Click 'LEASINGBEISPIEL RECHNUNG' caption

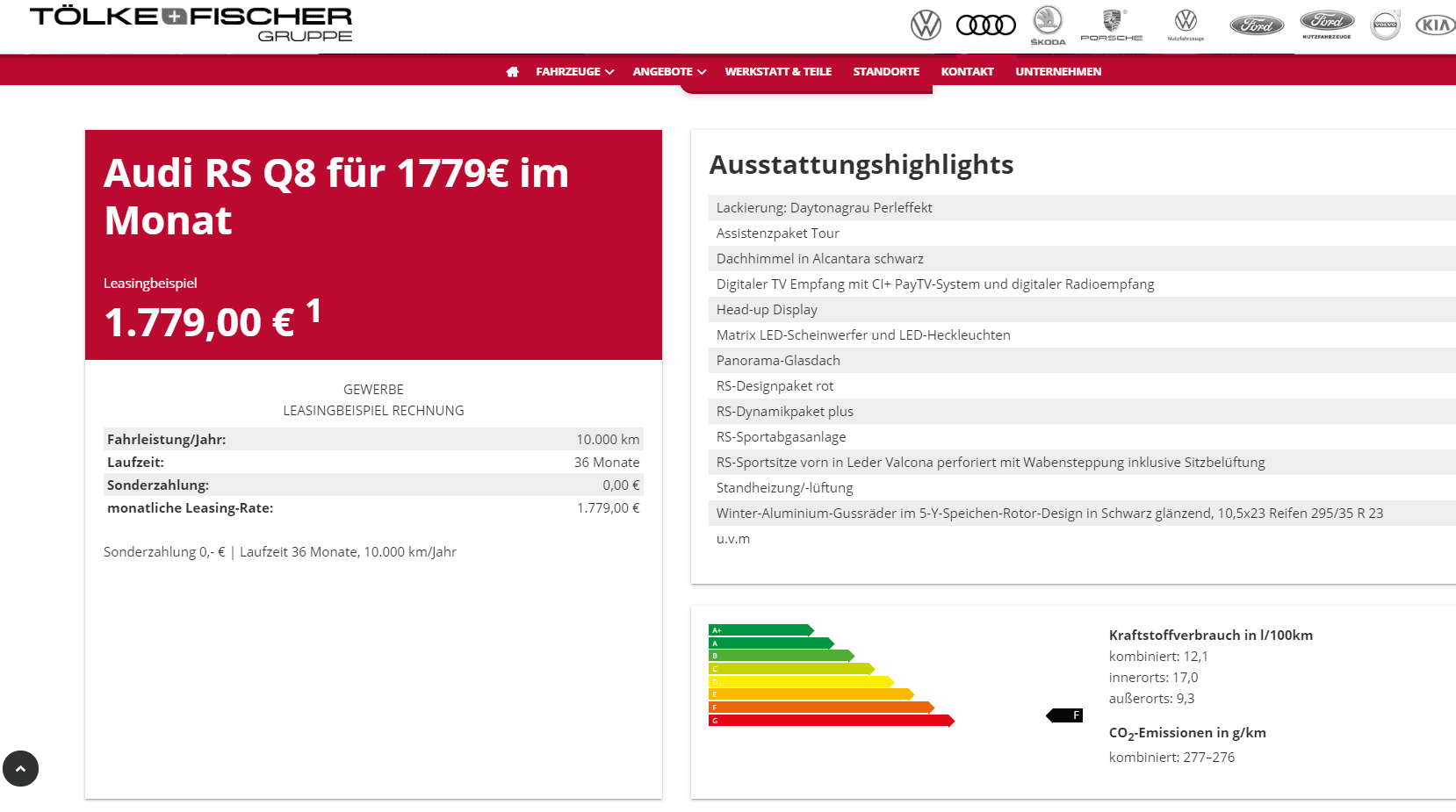click(x=373, y=410)
